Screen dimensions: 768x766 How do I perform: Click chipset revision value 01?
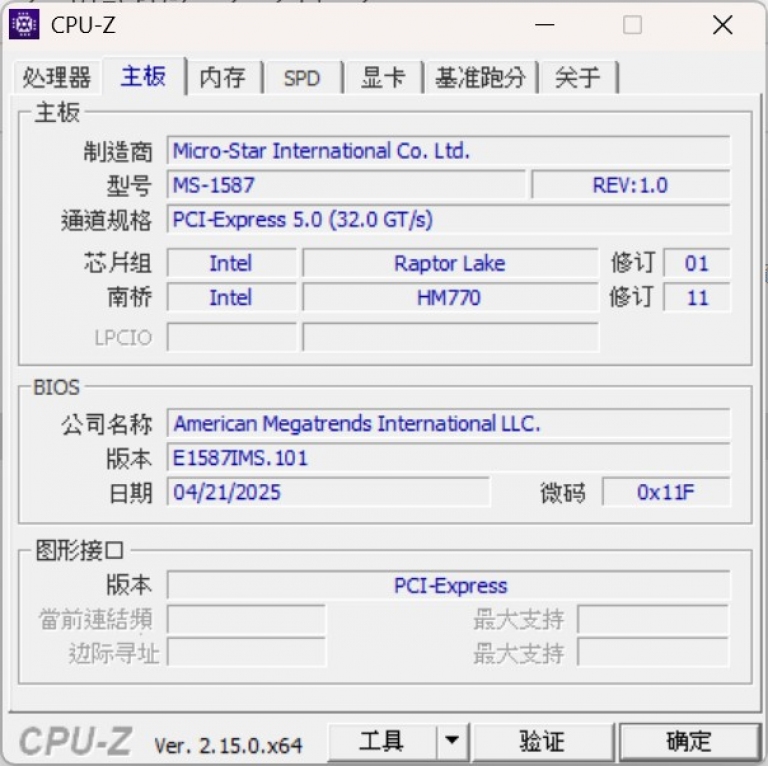[x=696, y=263]
